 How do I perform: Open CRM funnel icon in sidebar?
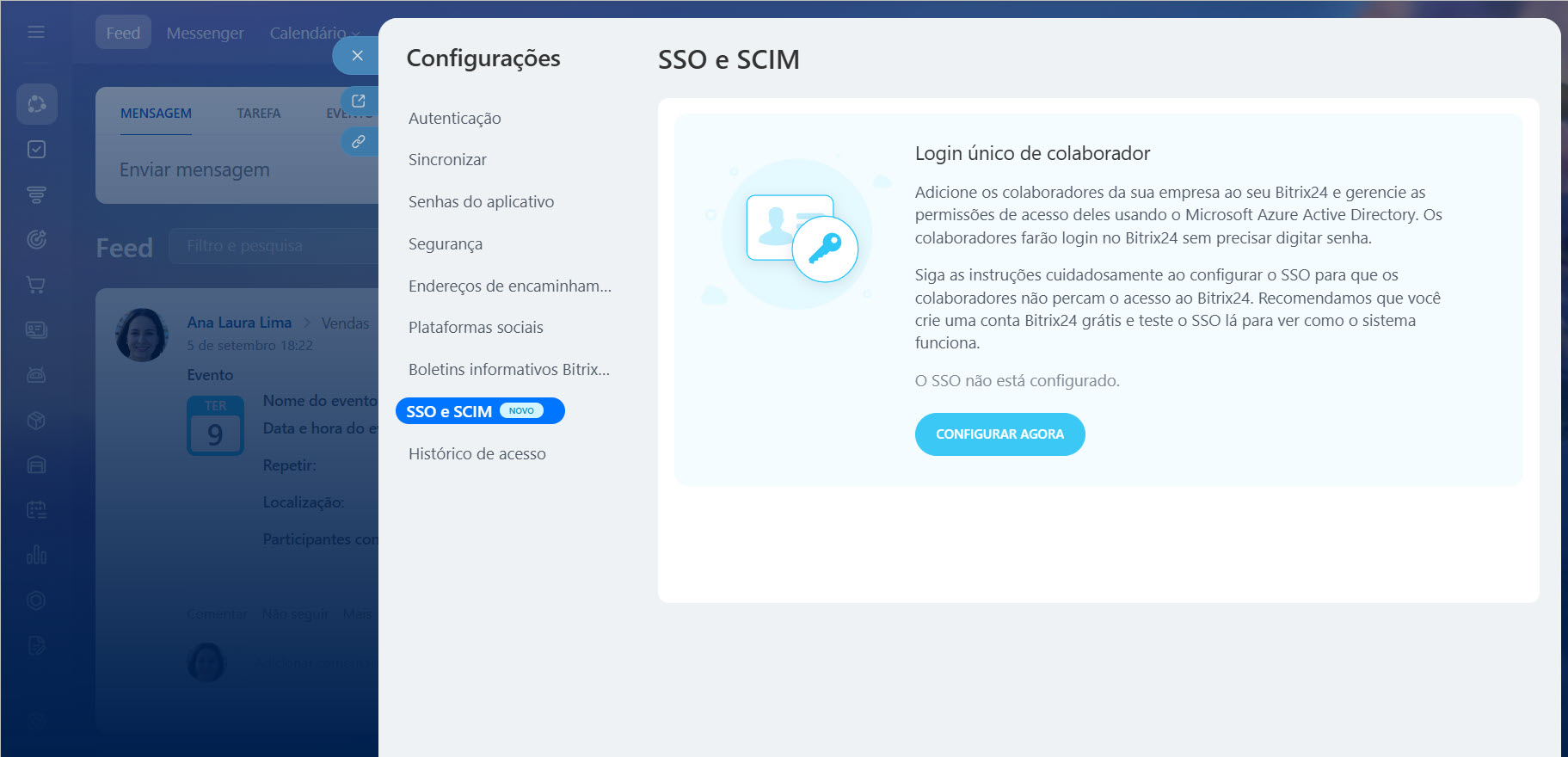pos(36,194)
